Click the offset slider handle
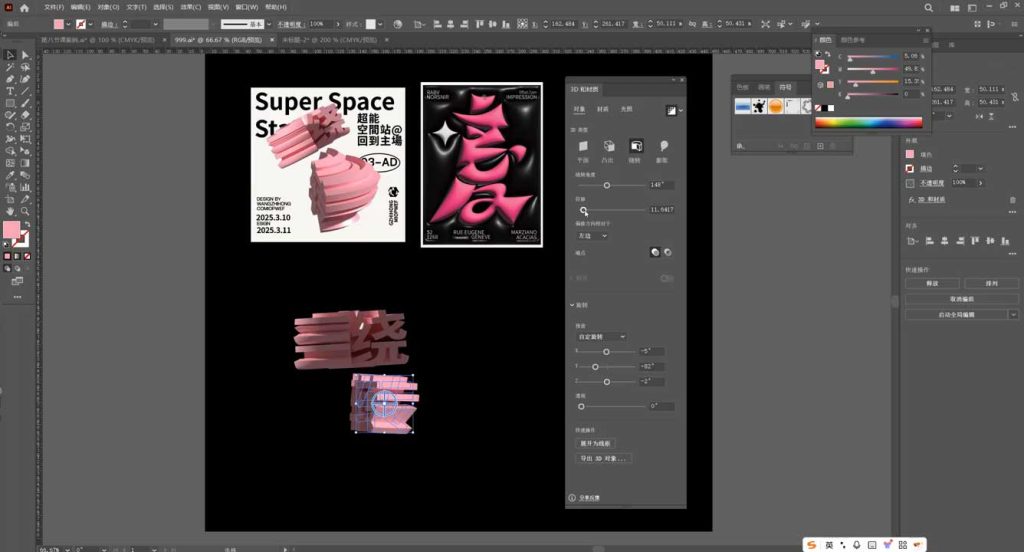This screenshot has width=1024, height=552. [583, 210]
